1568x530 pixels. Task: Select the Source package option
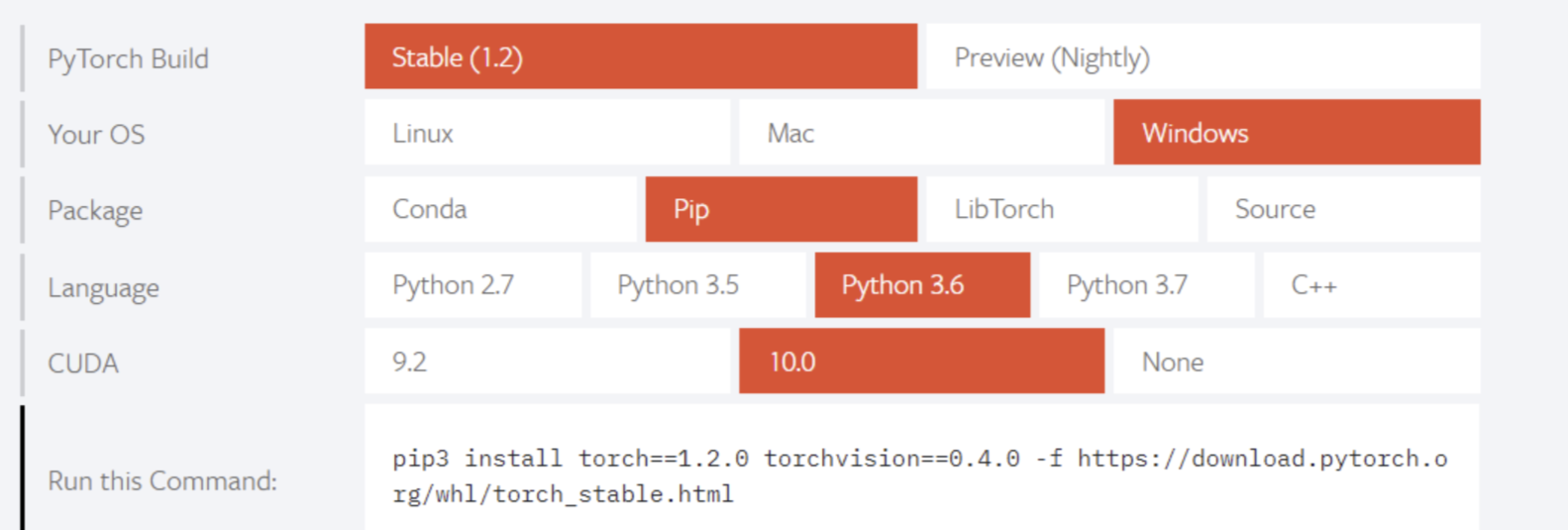[x=1343, y=209]
